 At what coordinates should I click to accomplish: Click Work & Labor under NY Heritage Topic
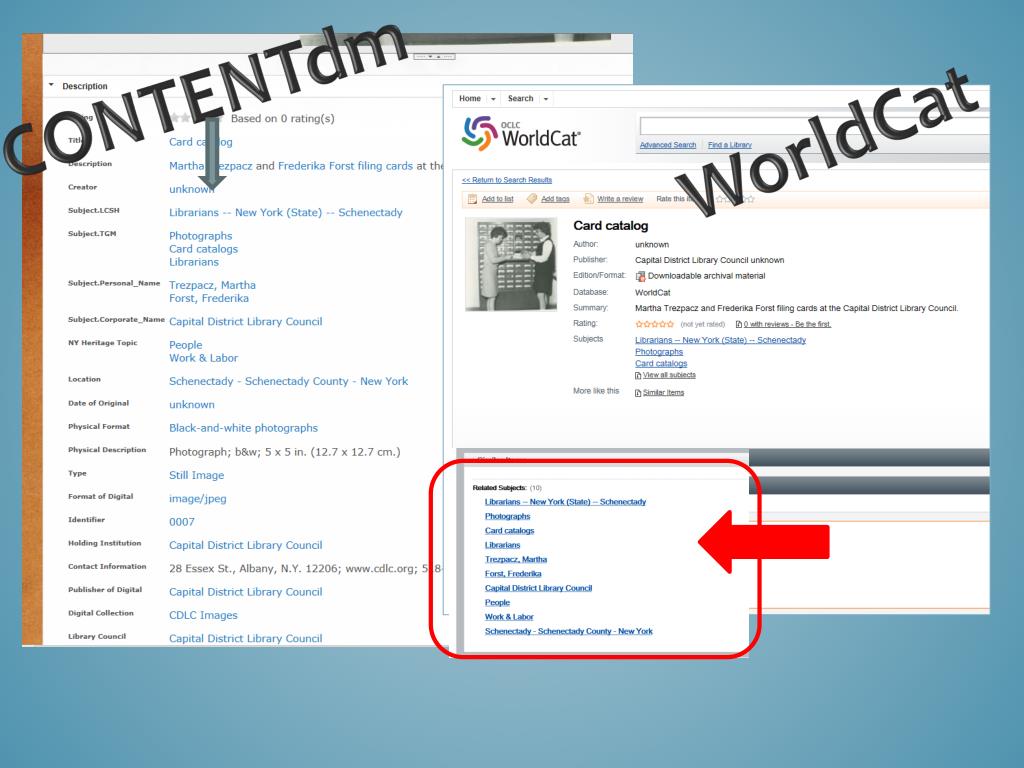pos(203,358)
